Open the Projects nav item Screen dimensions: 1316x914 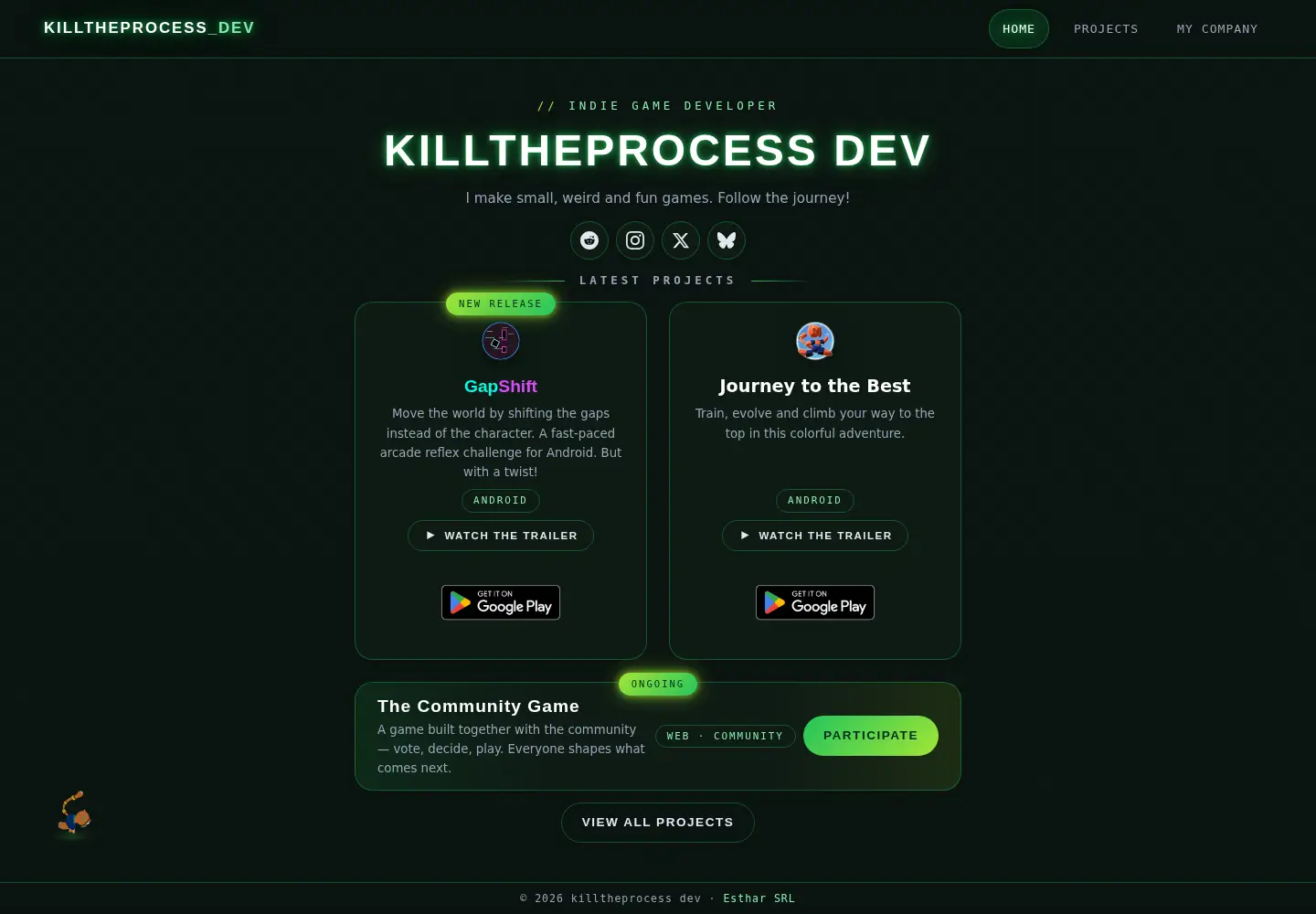coord(1106,29)
